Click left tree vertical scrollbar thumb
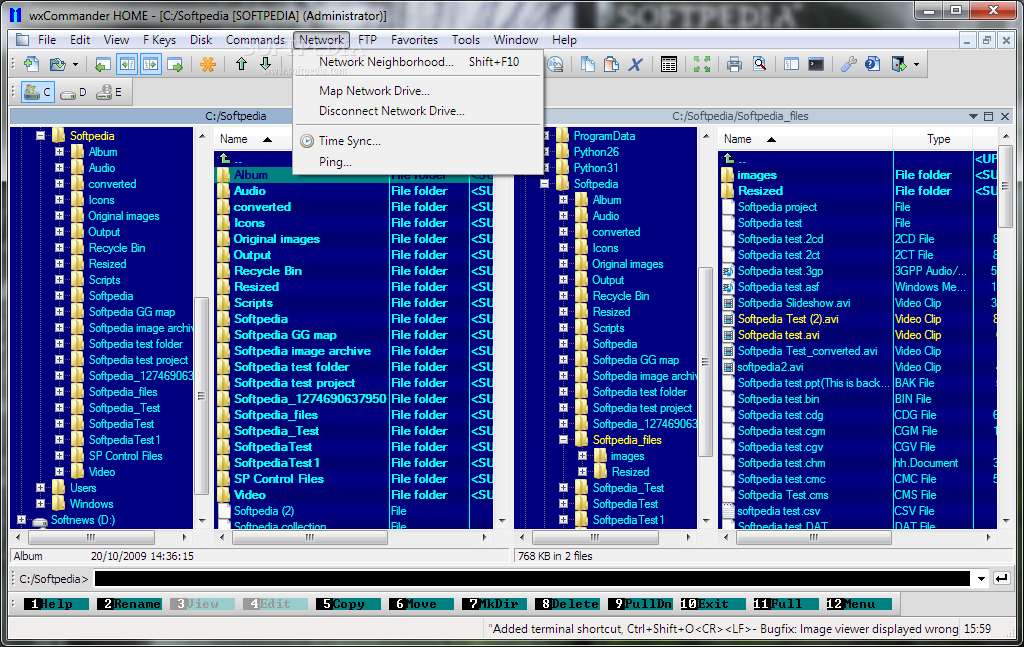The width and height of the screenshot is (1024, 647). coord(201,396)
